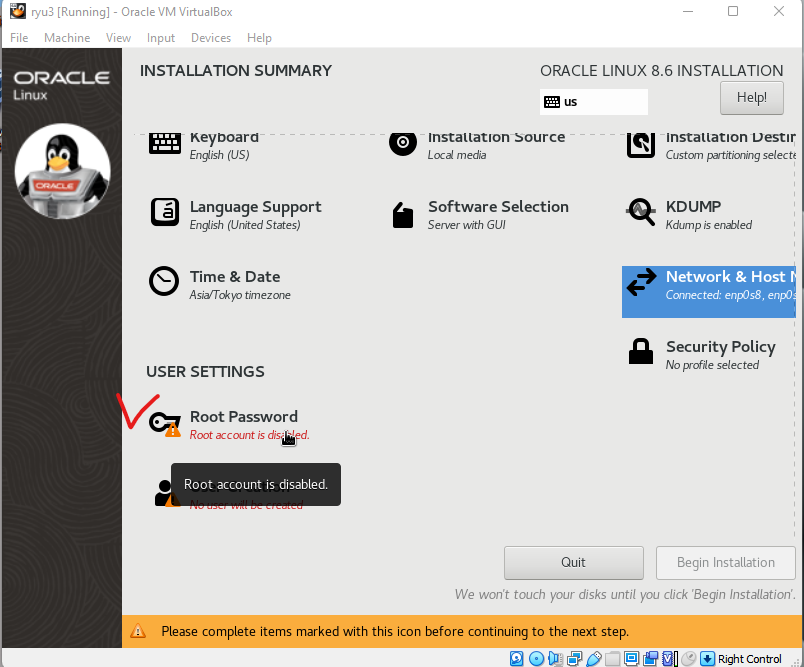Image resolution: width=804 pixels, height=667 pixels.
Task: Click the Software Selection package icon
Action: coord(403,214)
